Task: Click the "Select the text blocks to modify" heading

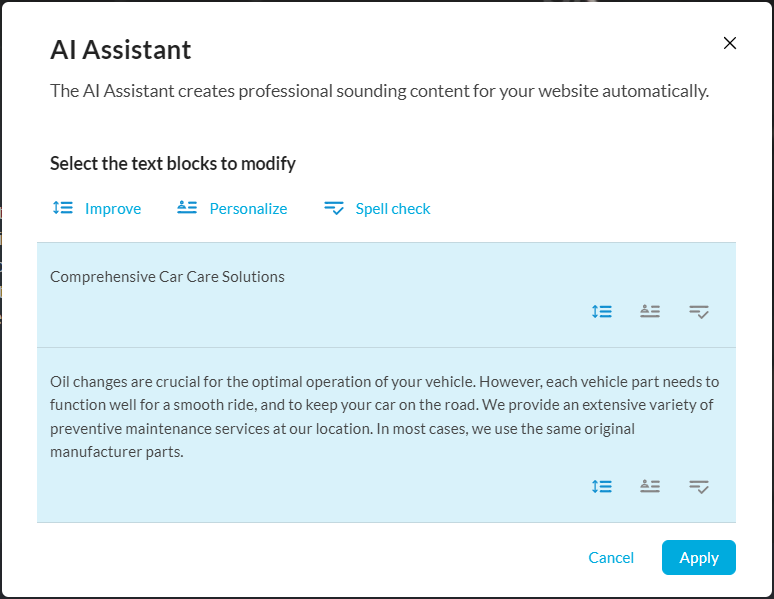Action: coord(173,163)
